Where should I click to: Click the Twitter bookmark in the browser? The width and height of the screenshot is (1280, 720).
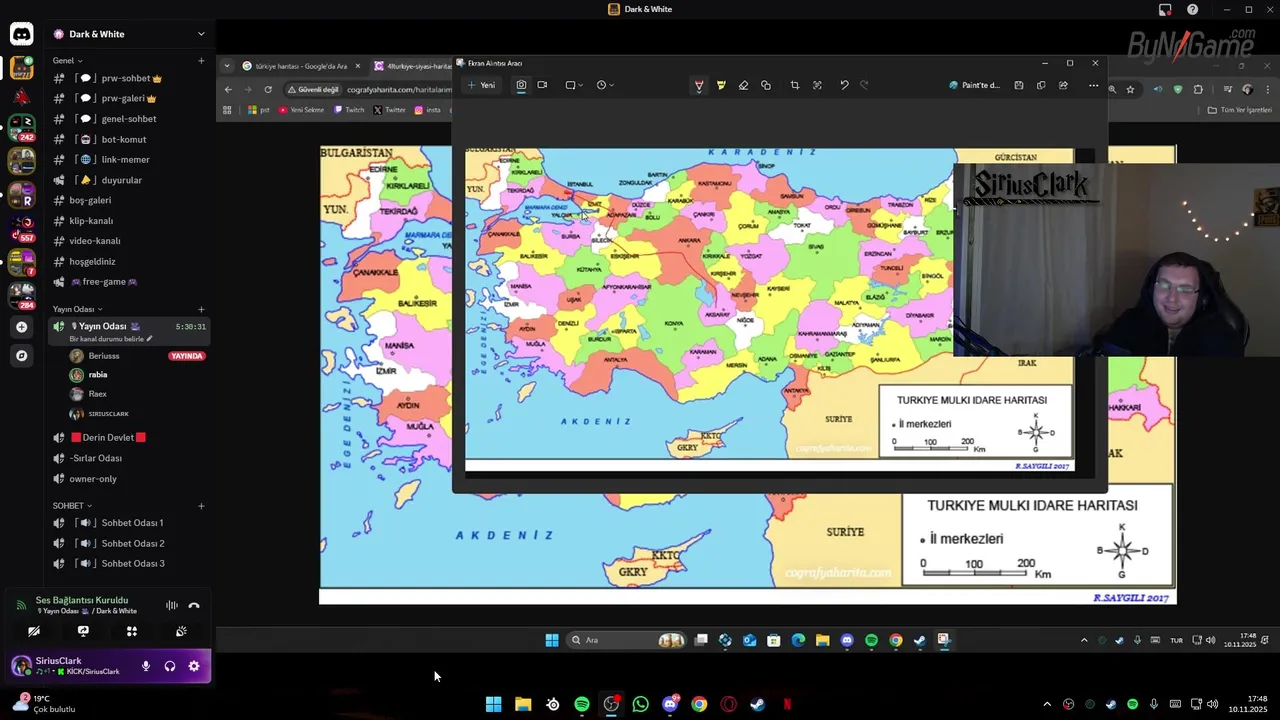pyautogui.click(x=390, y=110)
